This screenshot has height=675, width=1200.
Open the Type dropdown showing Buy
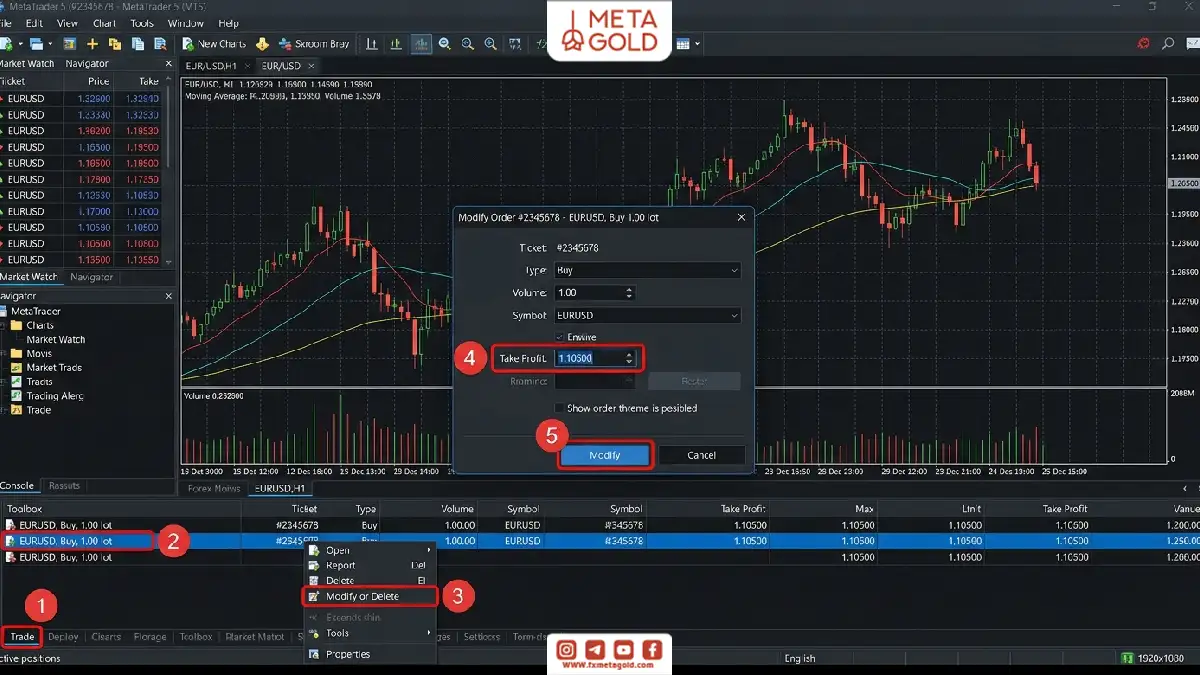pos(647,270)
